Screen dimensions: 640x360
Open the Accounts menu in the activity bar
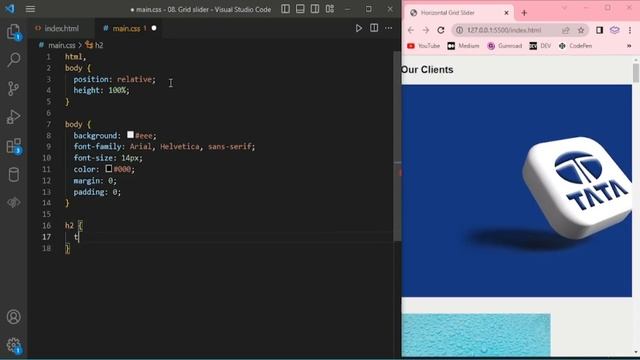[13, 317]
